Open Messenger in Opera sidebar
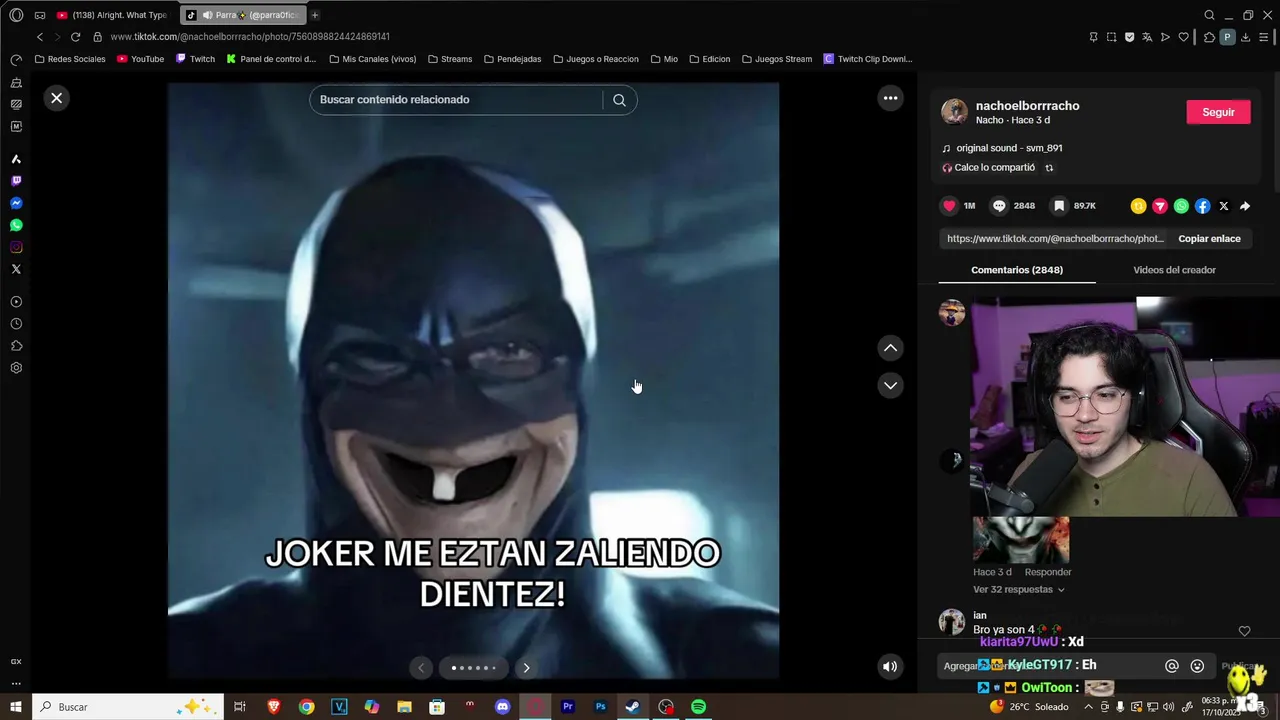 tap(16, 203)
